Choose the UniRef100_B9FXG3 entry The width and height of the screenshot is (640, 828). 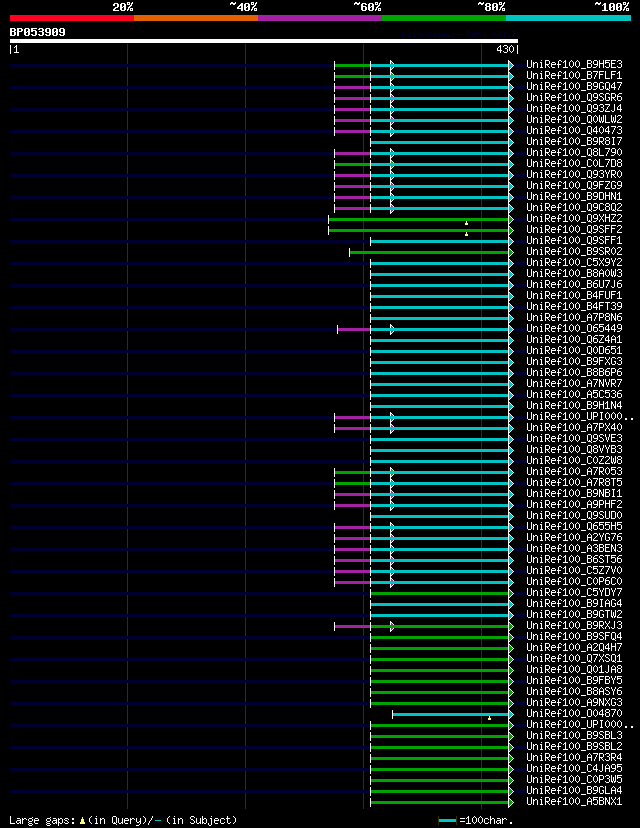tap(575, 362)
